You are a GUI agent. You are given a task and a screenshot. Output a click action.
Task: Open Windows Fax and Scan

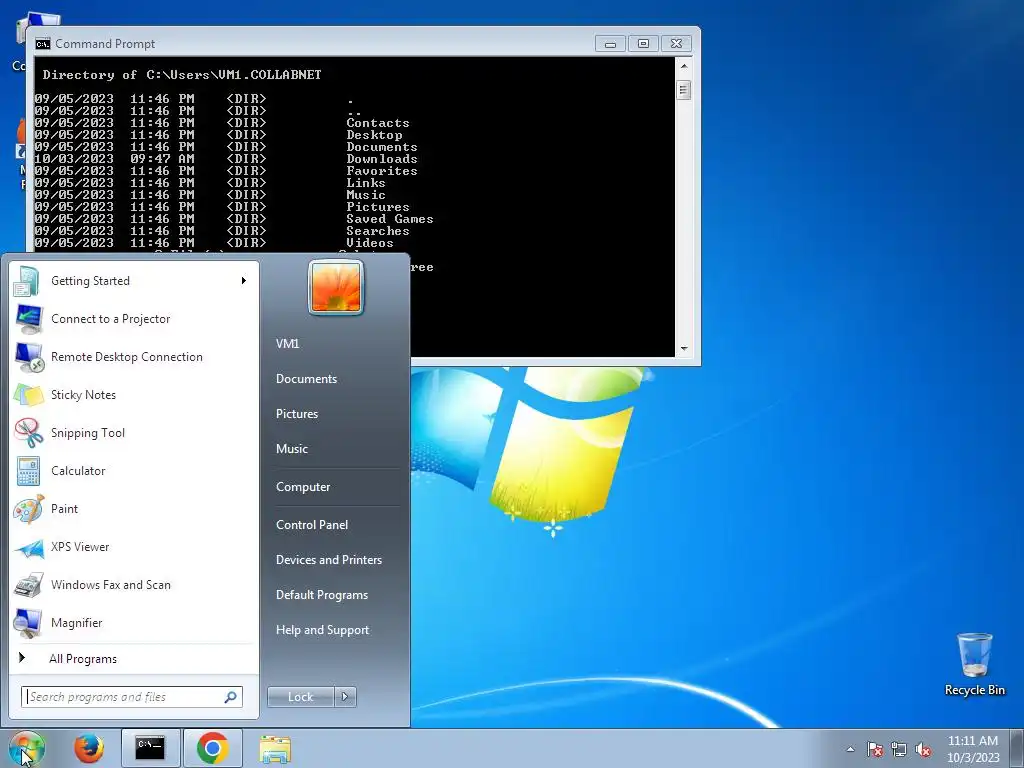coord(134,584)
